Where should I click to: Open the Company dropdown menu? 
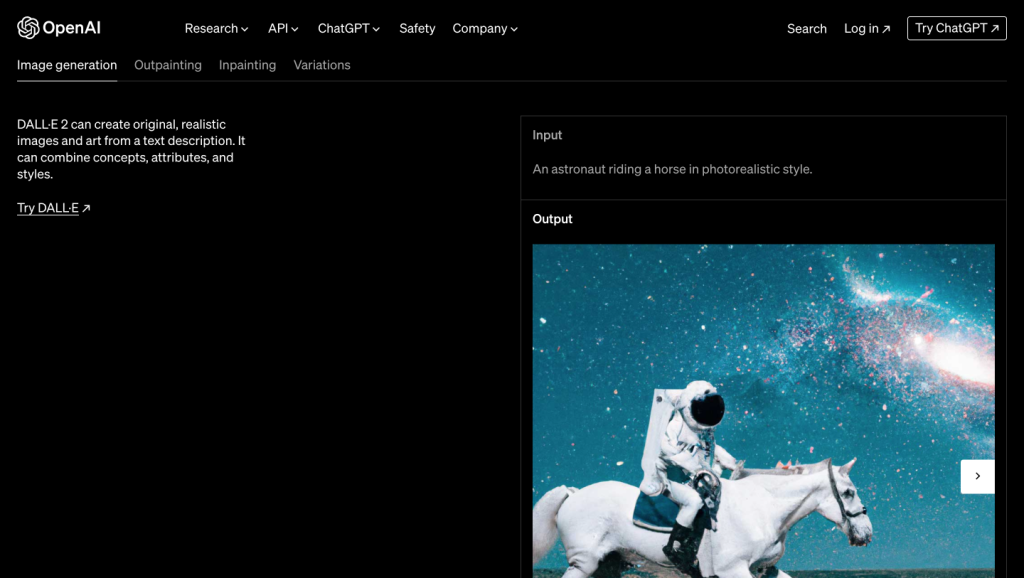click(x=484, y=28)
